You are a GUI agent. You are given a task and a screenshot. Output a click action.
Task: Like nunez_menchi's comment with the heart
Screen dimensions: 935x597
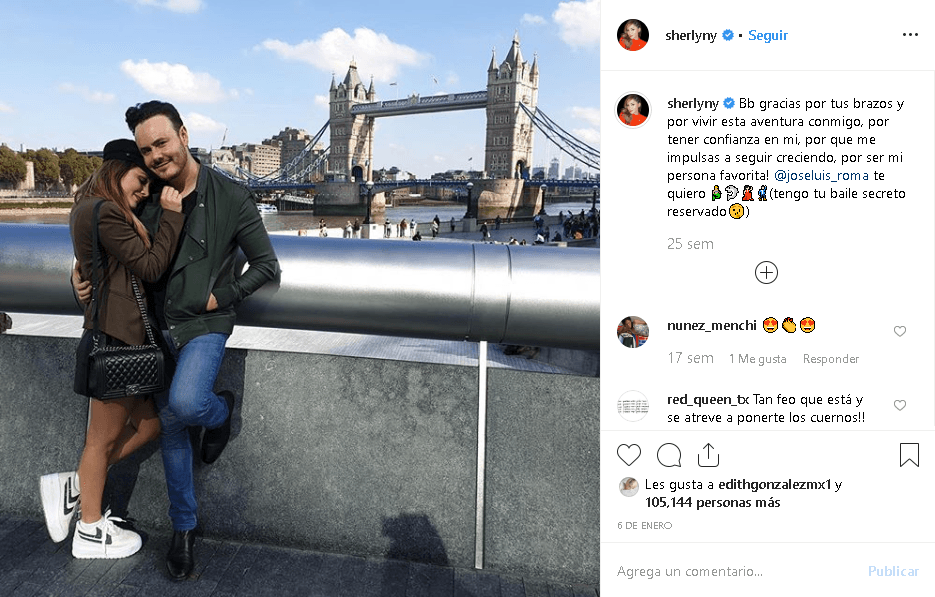900,331
